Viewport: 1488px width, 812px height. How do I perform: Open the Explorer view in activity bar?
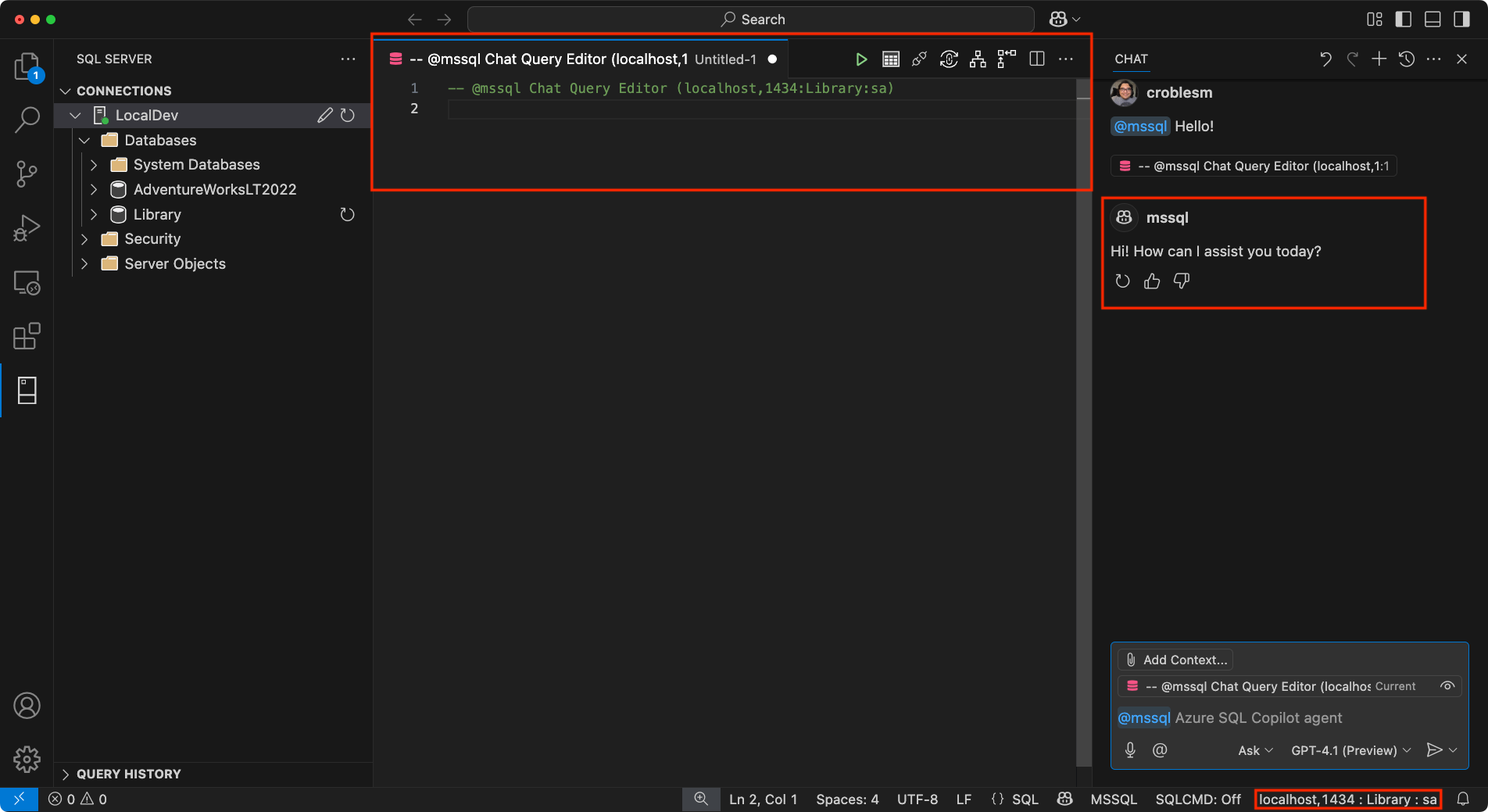pyautogui.click(x=27, y=67)
